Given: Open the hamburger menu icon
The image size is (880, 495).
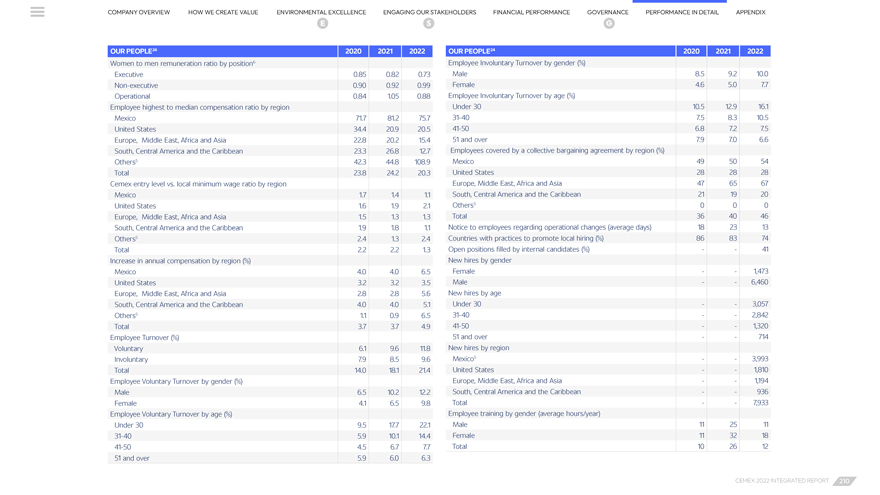Looking at the screenshot, I should click(38, 12).
